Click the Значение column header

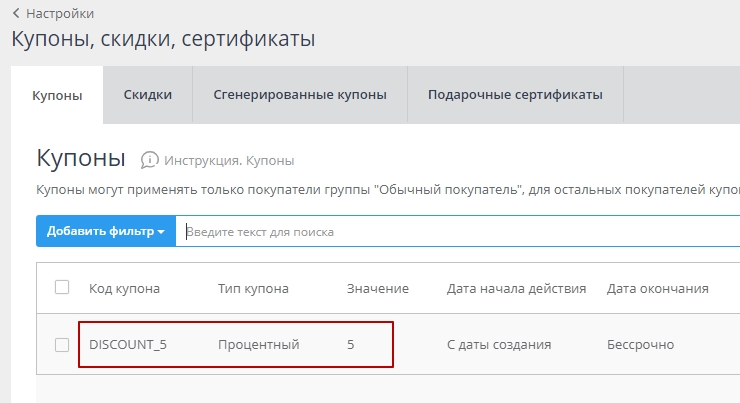pos(378,289)
